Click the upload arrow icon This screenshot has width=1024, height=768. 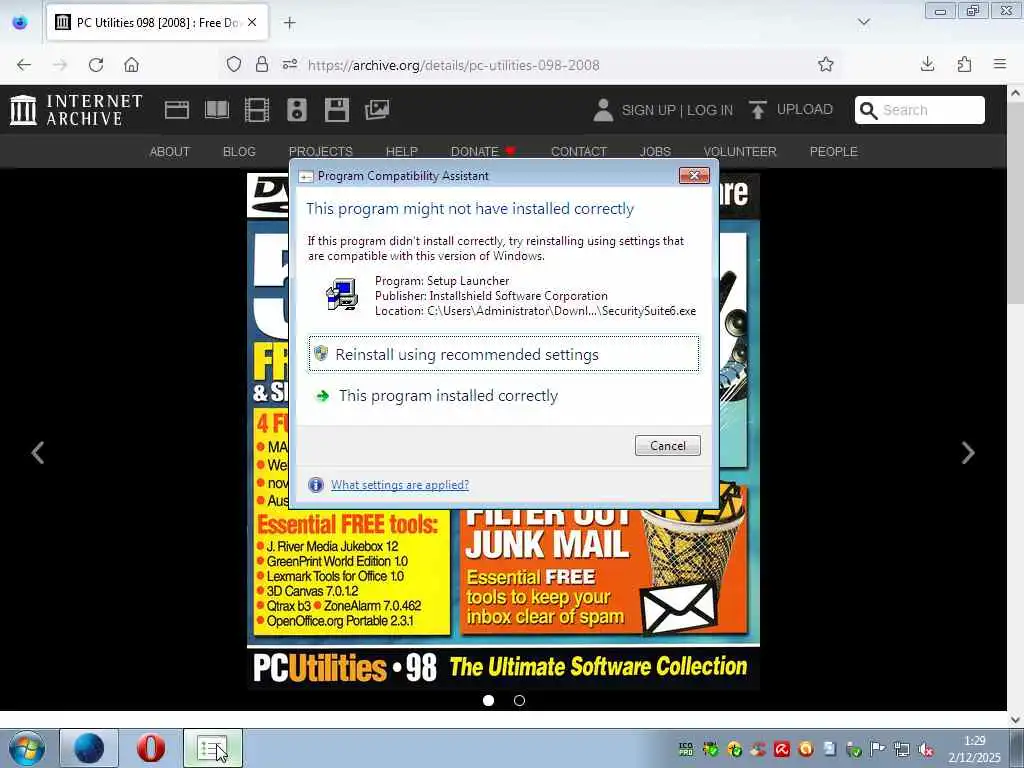pos(758,110)
